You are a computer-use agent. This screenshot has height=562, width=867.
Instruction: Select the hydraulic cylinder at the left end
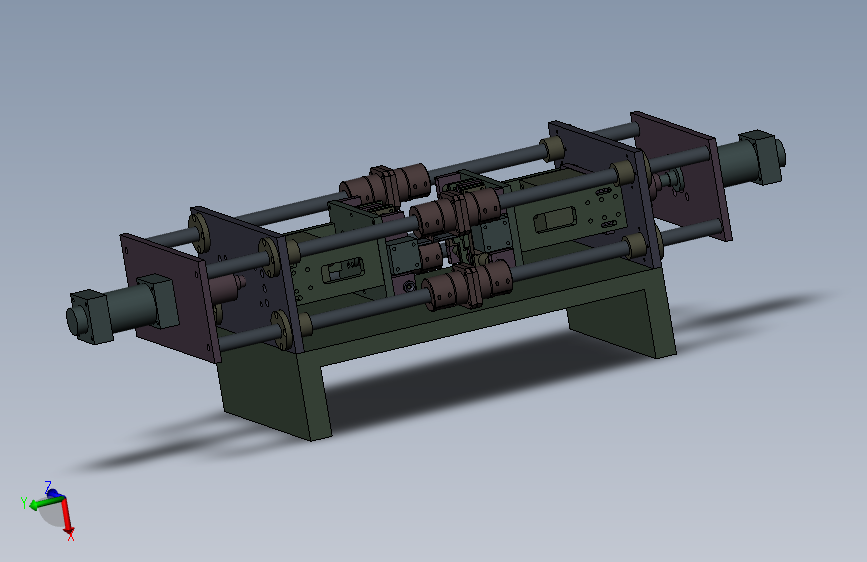click(123, 310)
